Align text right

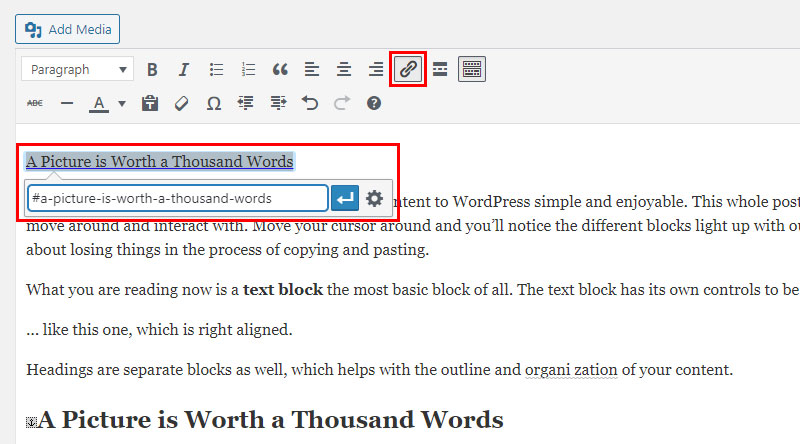(x=376, y=69)
